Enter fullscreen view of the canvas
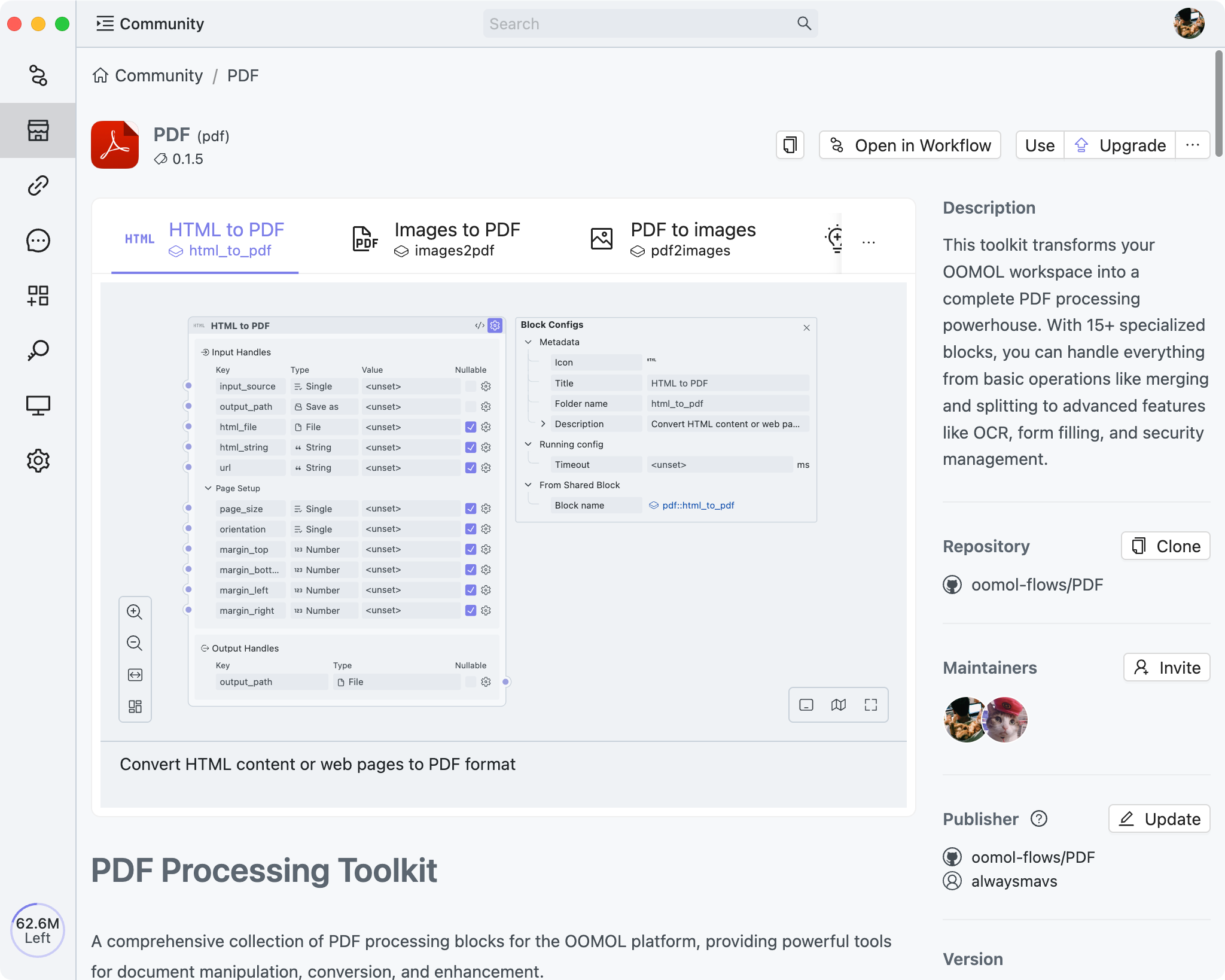The width and height of the screenshot is (1225, 980). pyautogui.click(x=871, y=705)
